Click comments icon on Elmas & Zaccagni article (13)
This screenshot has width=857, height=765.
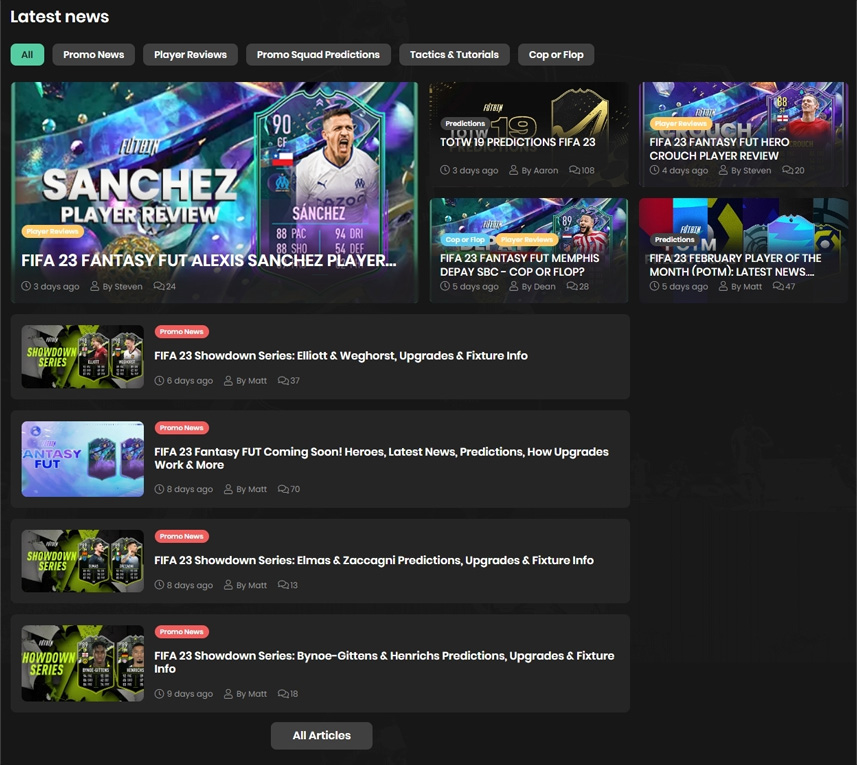coord(283,585)
